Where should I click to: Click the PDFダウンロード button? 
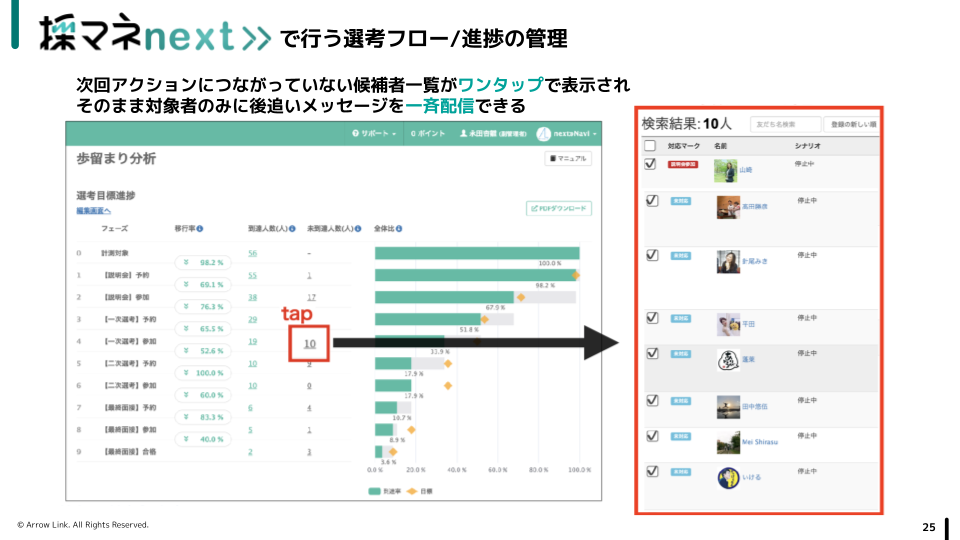(558, 208)
